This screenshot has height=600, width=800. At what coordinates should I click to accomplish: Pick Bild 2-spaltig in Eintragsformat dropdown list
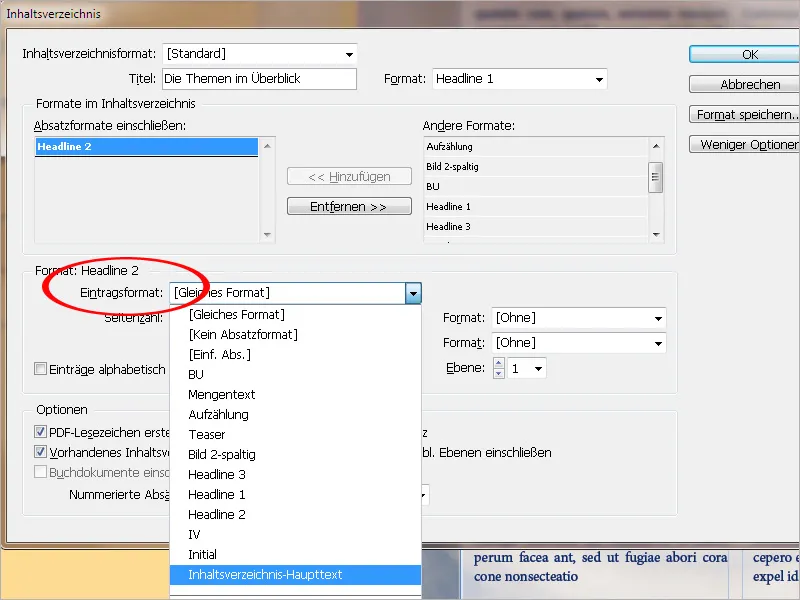tap(295, 454)
